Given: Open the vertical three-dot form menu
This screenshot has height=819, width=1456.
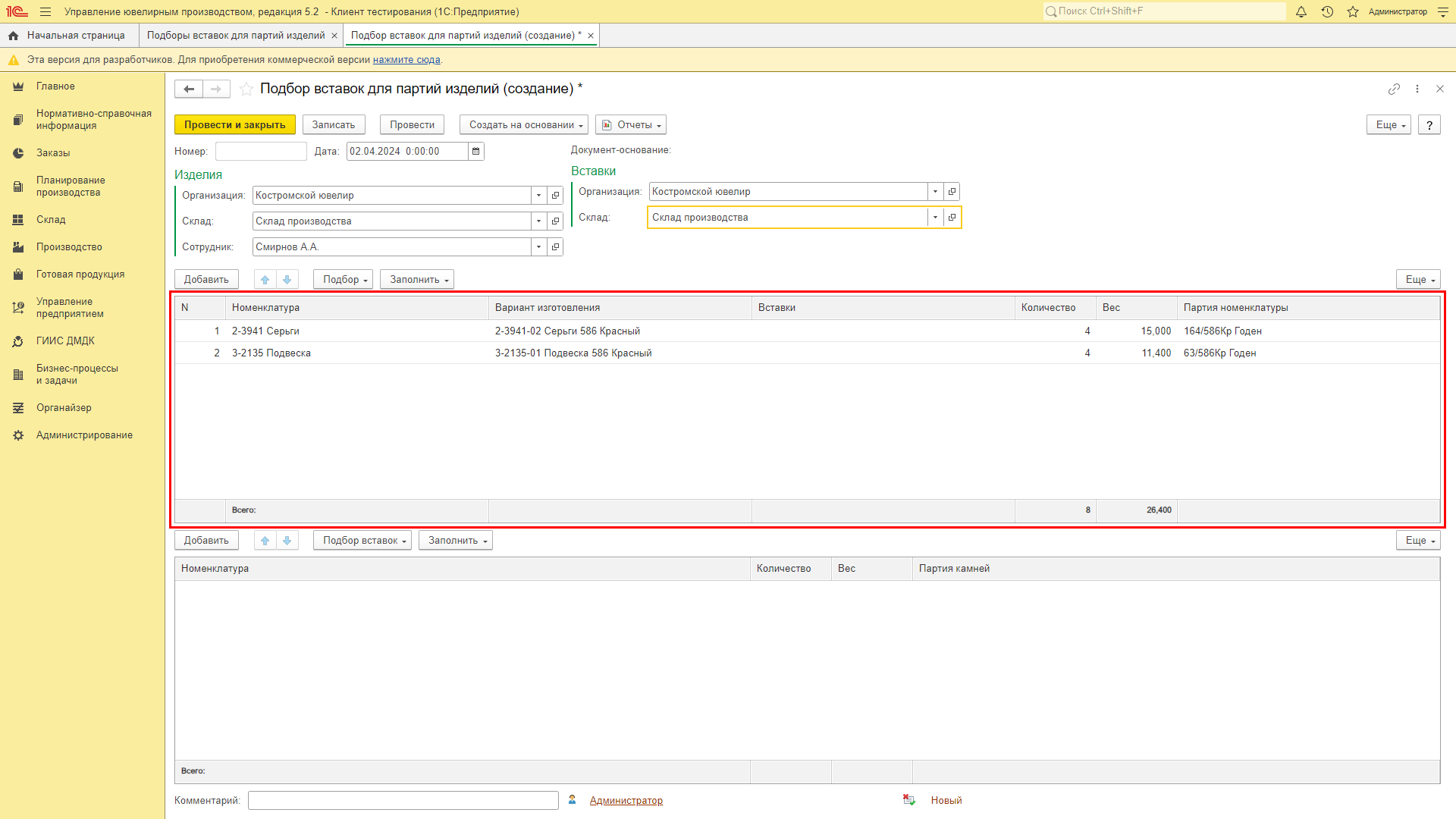Looking at the screenshot, I should (x=1417, y=89).
